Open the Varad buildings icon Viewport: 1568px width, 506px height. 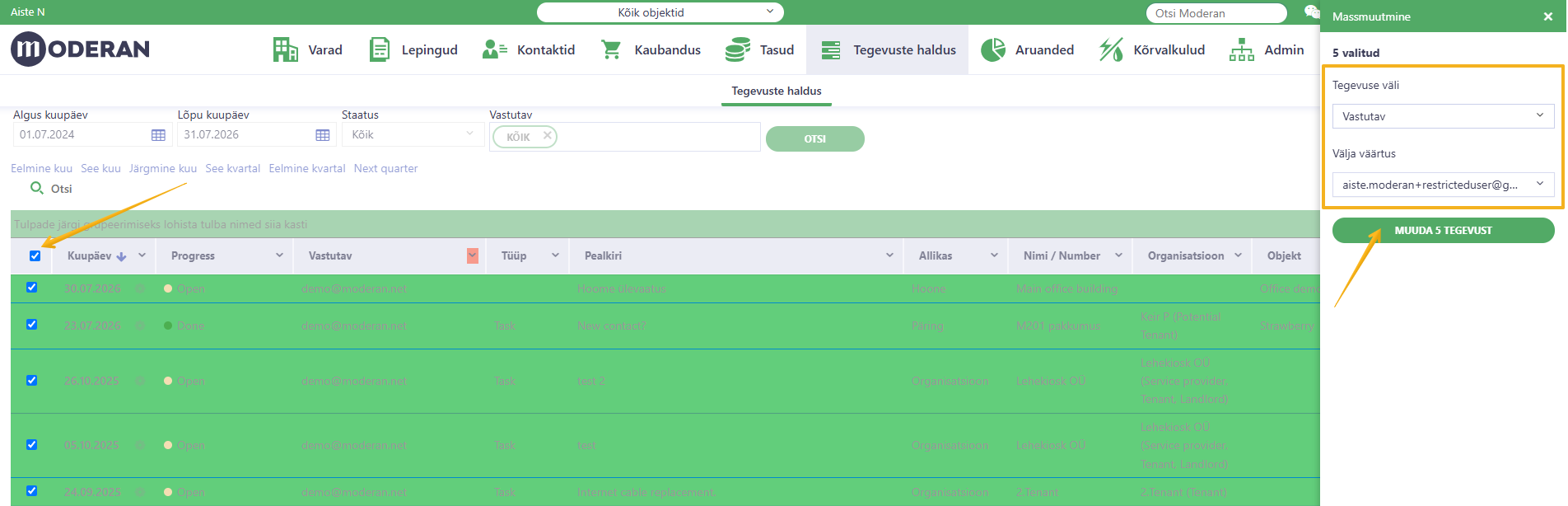(x=285, y=49)
